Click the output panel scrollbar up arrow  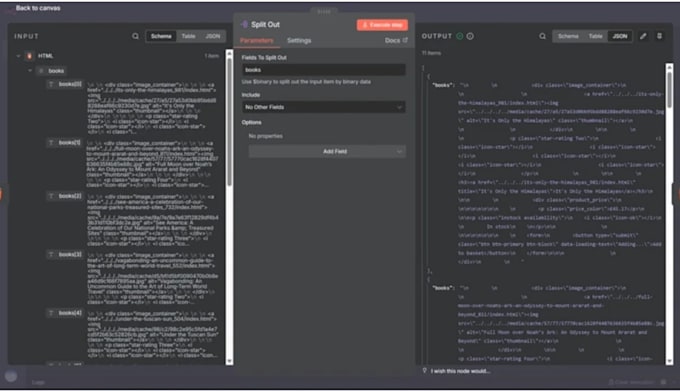coord(670,67)
